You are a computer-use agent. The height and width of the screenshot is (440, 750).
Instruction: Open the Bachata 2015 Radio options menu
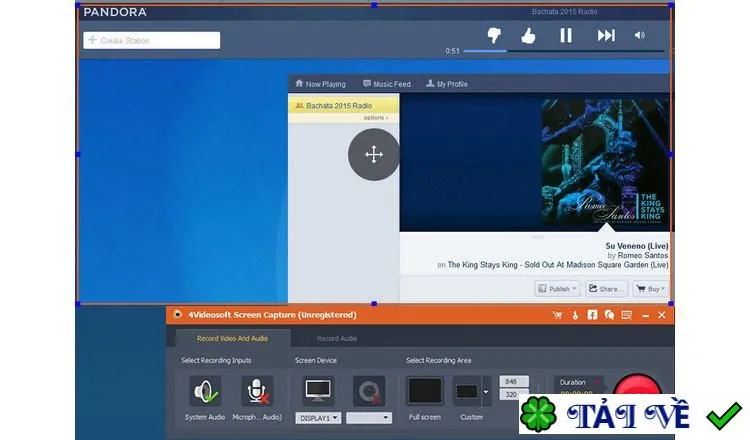coord(375,118)
